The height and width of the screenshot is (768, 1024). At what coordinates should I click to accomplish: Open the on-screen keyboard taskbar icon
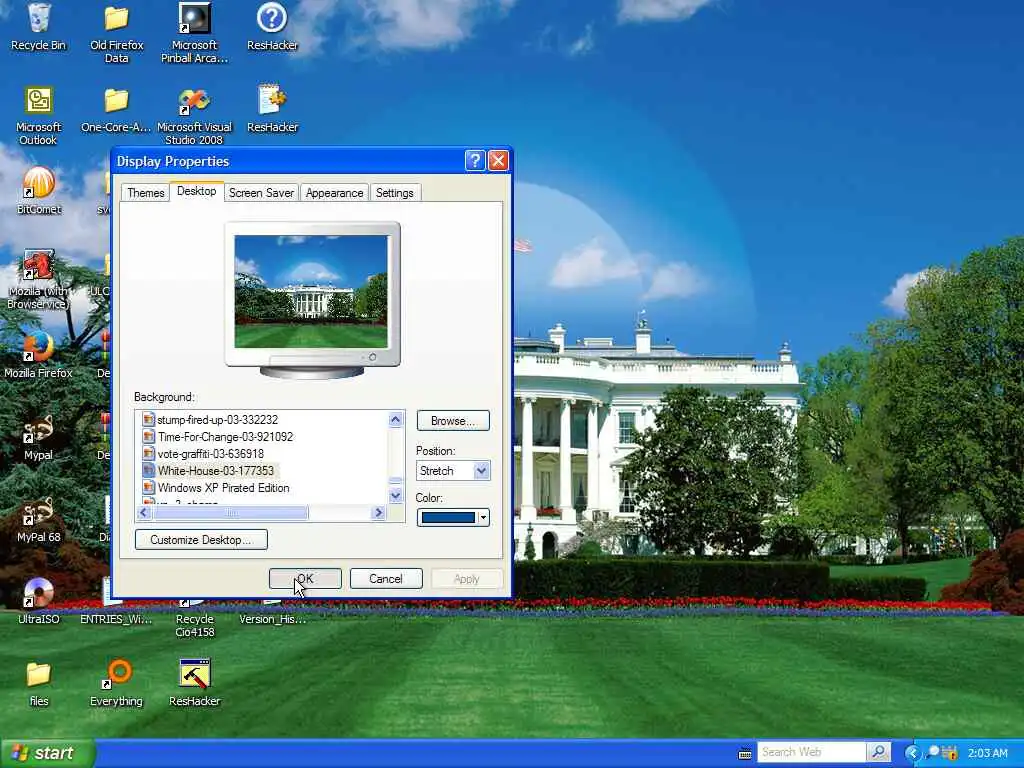tap(744, 754)
